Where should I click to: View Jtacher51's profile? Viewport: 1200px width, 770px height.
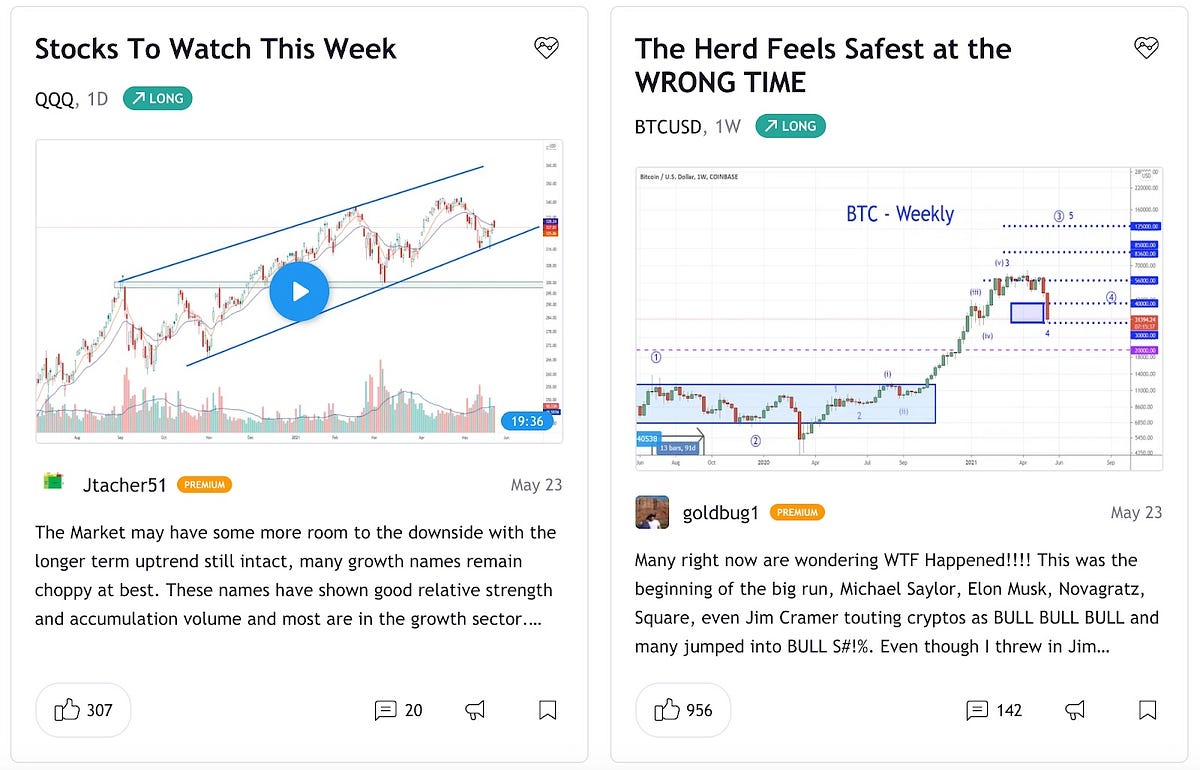(123, 484)
